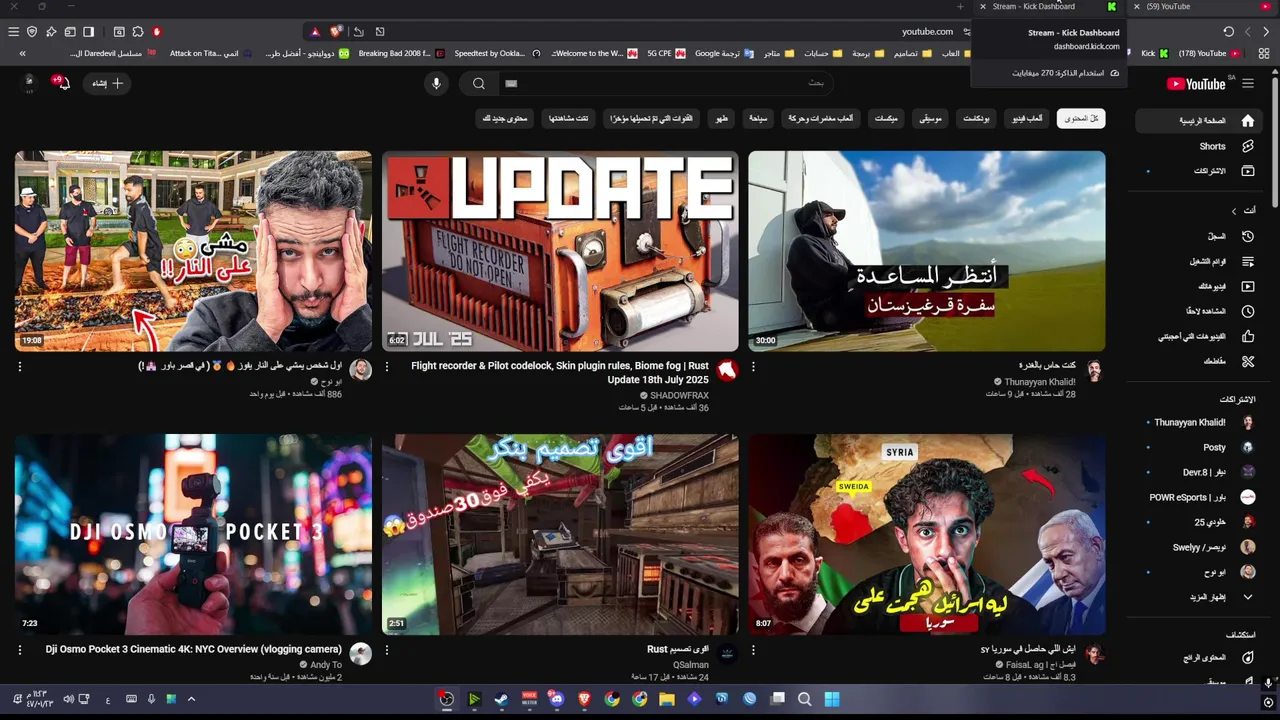Show hidden tray icons chevron

click(191, 699)
